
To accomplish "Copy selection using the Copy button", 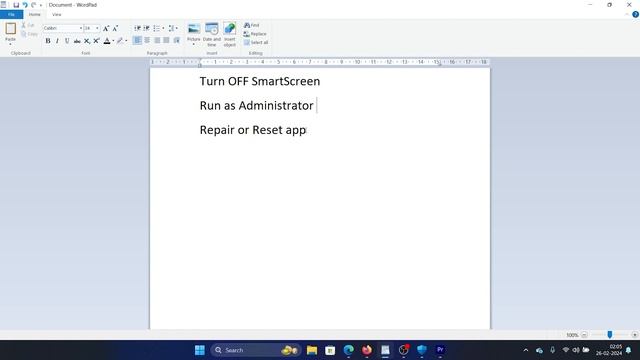I will [29, 34].
